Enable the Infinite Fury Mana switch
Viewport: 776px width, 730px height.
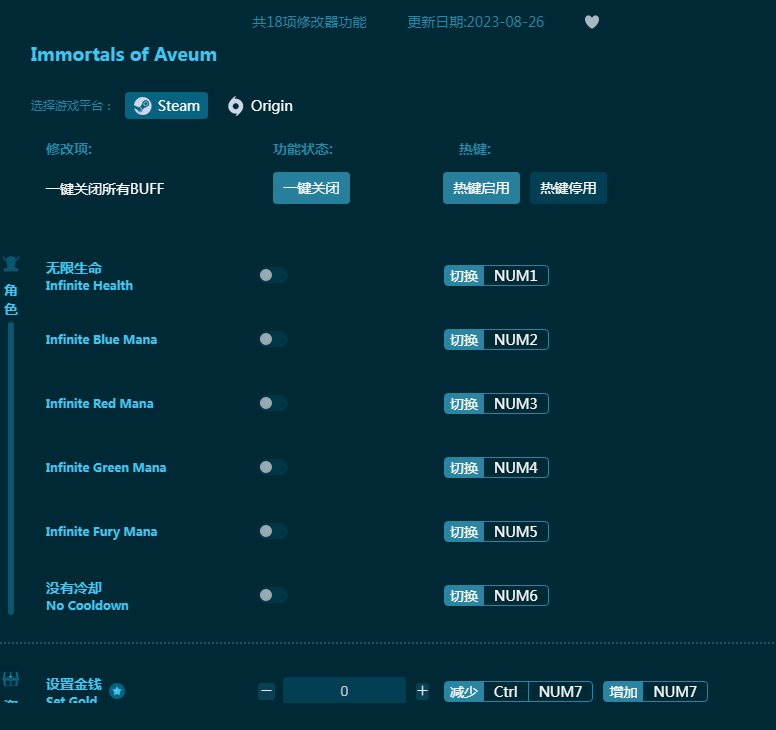coord(272,531)
